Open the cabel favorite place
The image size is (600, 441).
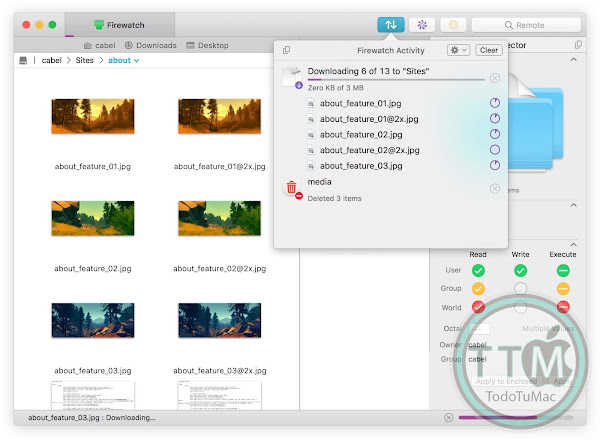99,46
